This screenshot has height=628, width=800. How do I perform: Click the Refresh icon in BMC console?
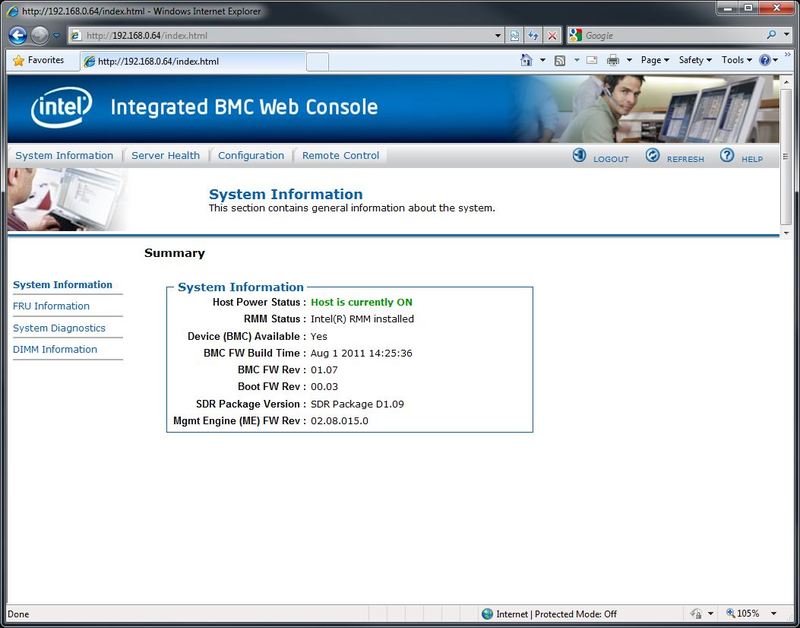pos(653,156)
